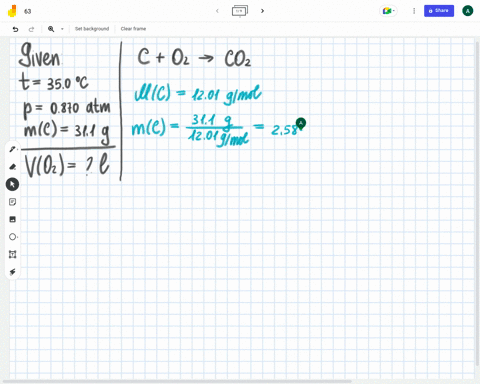Click the horizontal scrollbar at bottom
Image resolution: width=480 pixels, height=384 pixels.
pos(177,381)
